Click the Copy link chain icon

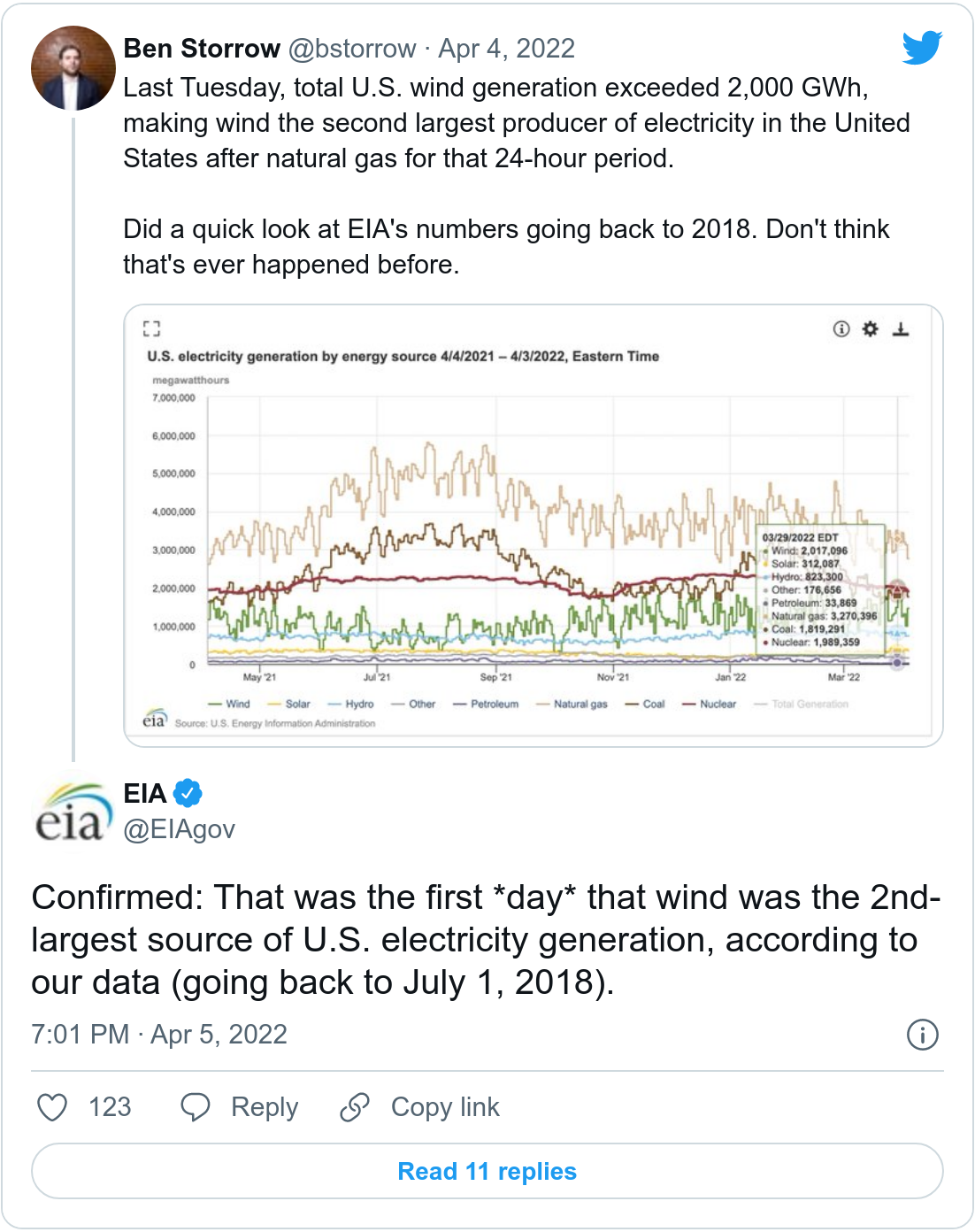pyautogui.click(x=355, y=1106)
